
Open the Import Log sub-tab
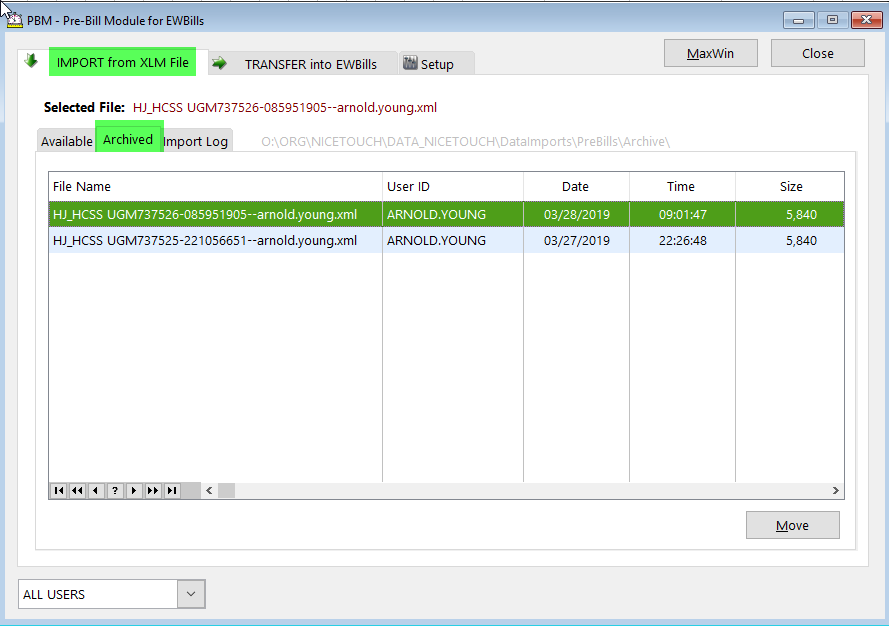(196, 141)
